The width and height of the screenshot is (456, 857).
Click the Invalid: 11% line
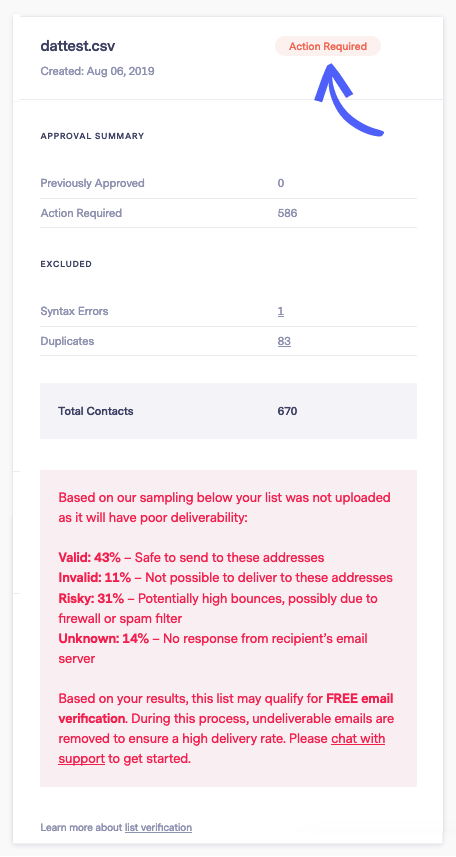(x=225, y=578)
